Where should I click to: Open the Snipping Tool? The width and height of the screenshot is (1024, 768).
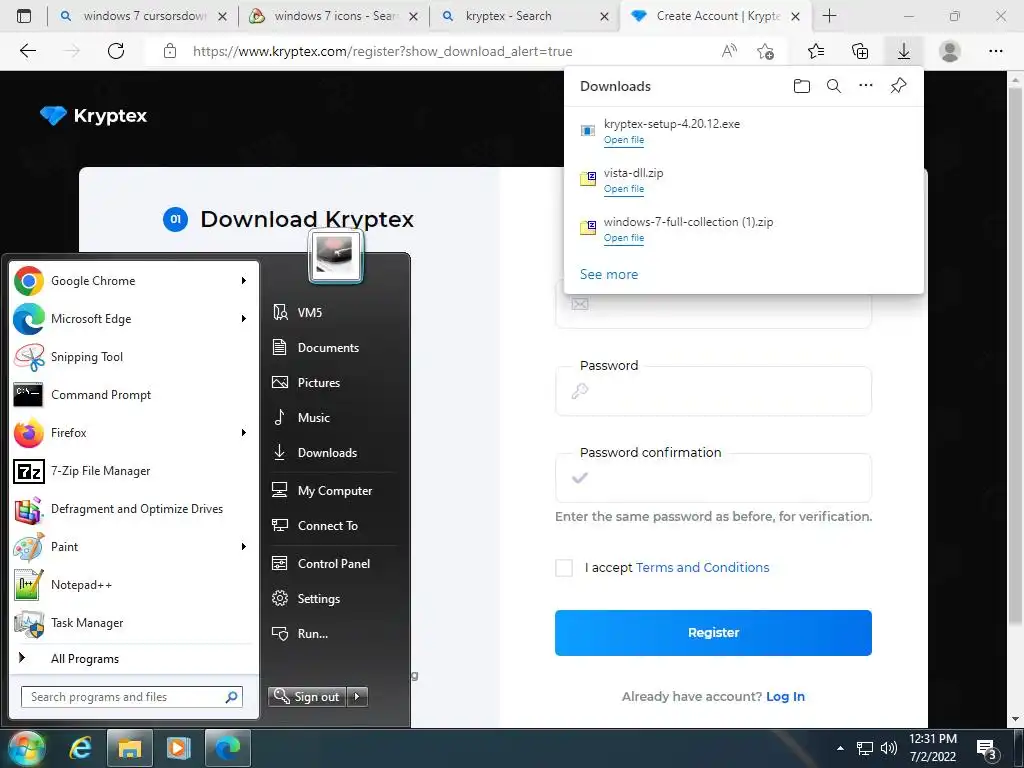(134, 357)
